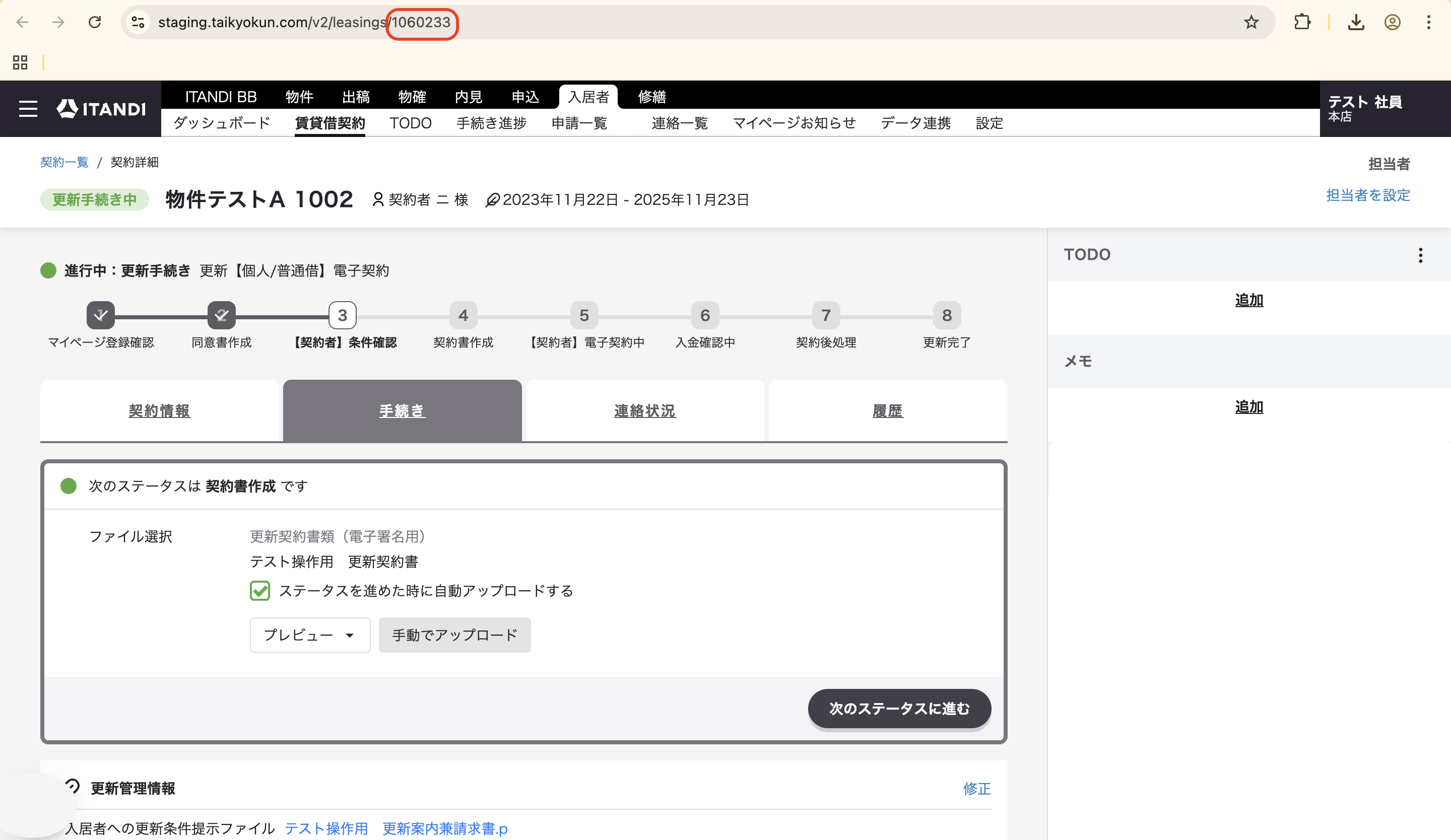Viewport: 1451px width, 840px height.
Task: Toggle auto-upload on status advance checkbox
Action: coord(260,591)
